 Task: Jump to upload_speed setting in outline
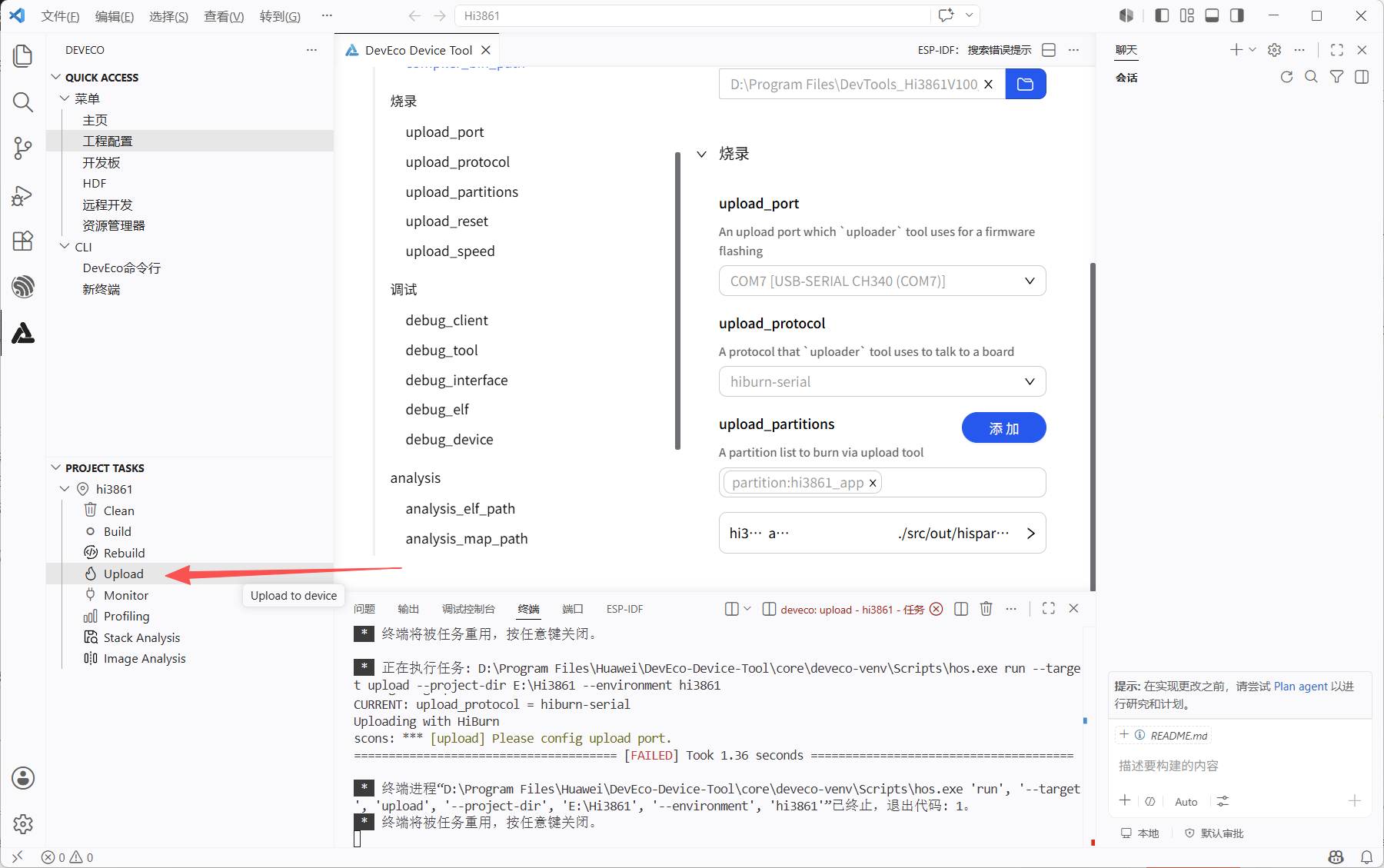[x=450, y=251]
